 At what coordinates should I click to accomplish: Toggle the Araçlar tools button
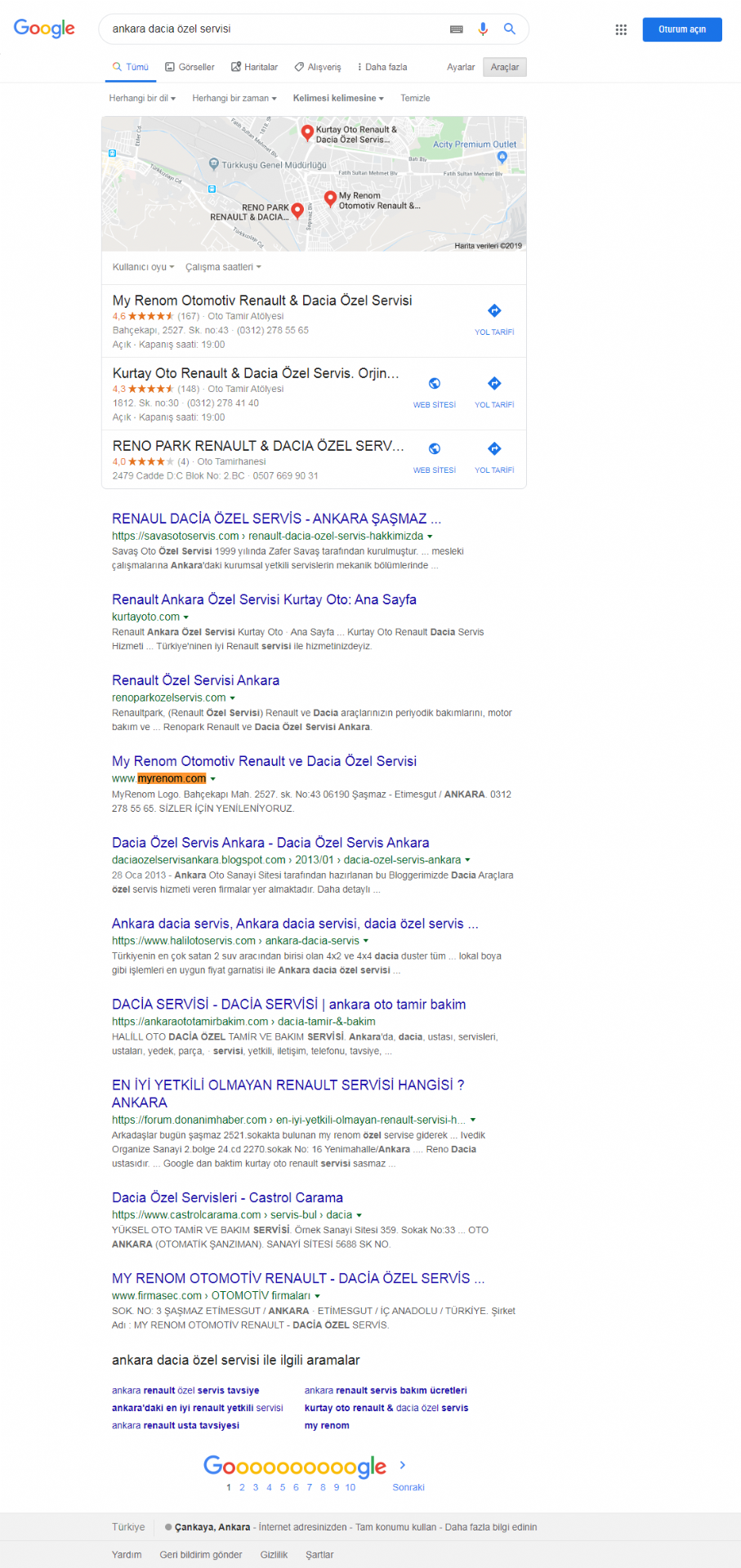click(x=505, y=67)
